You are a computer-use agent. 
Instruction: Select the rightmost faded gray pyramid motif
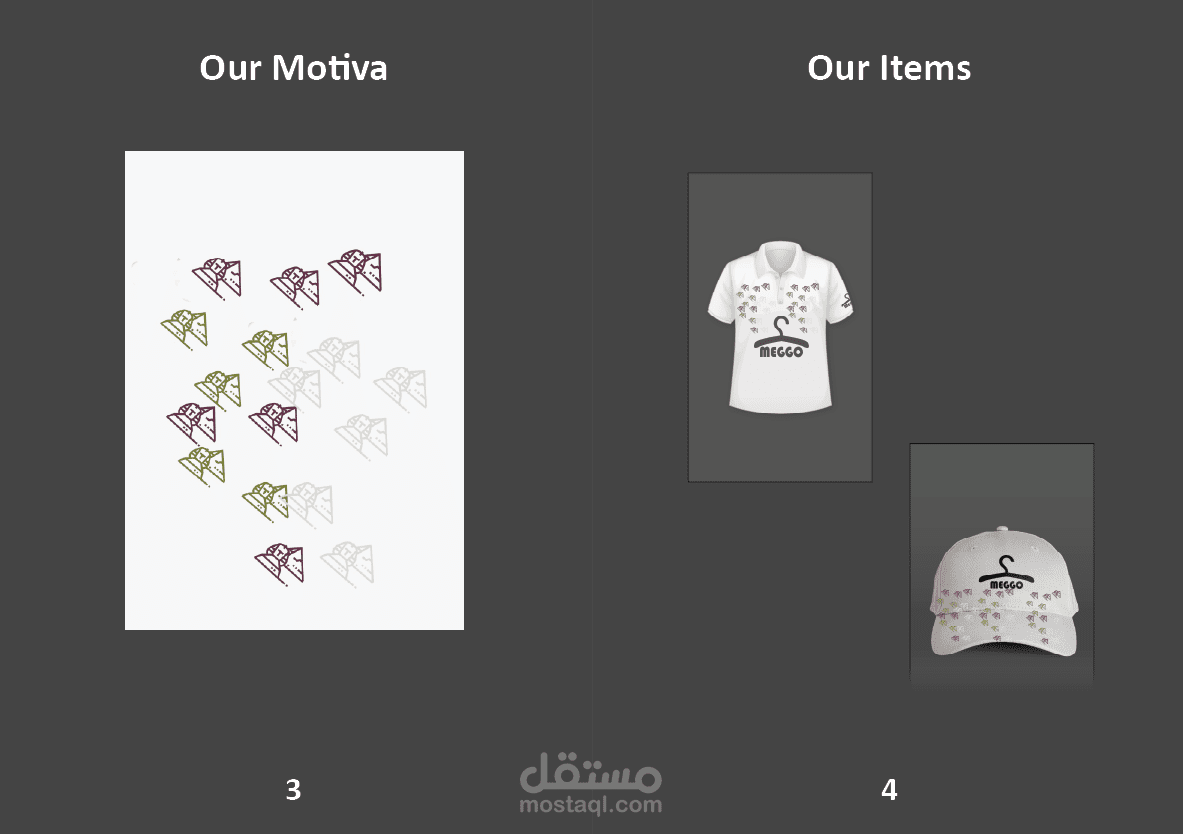coord(401,389)
